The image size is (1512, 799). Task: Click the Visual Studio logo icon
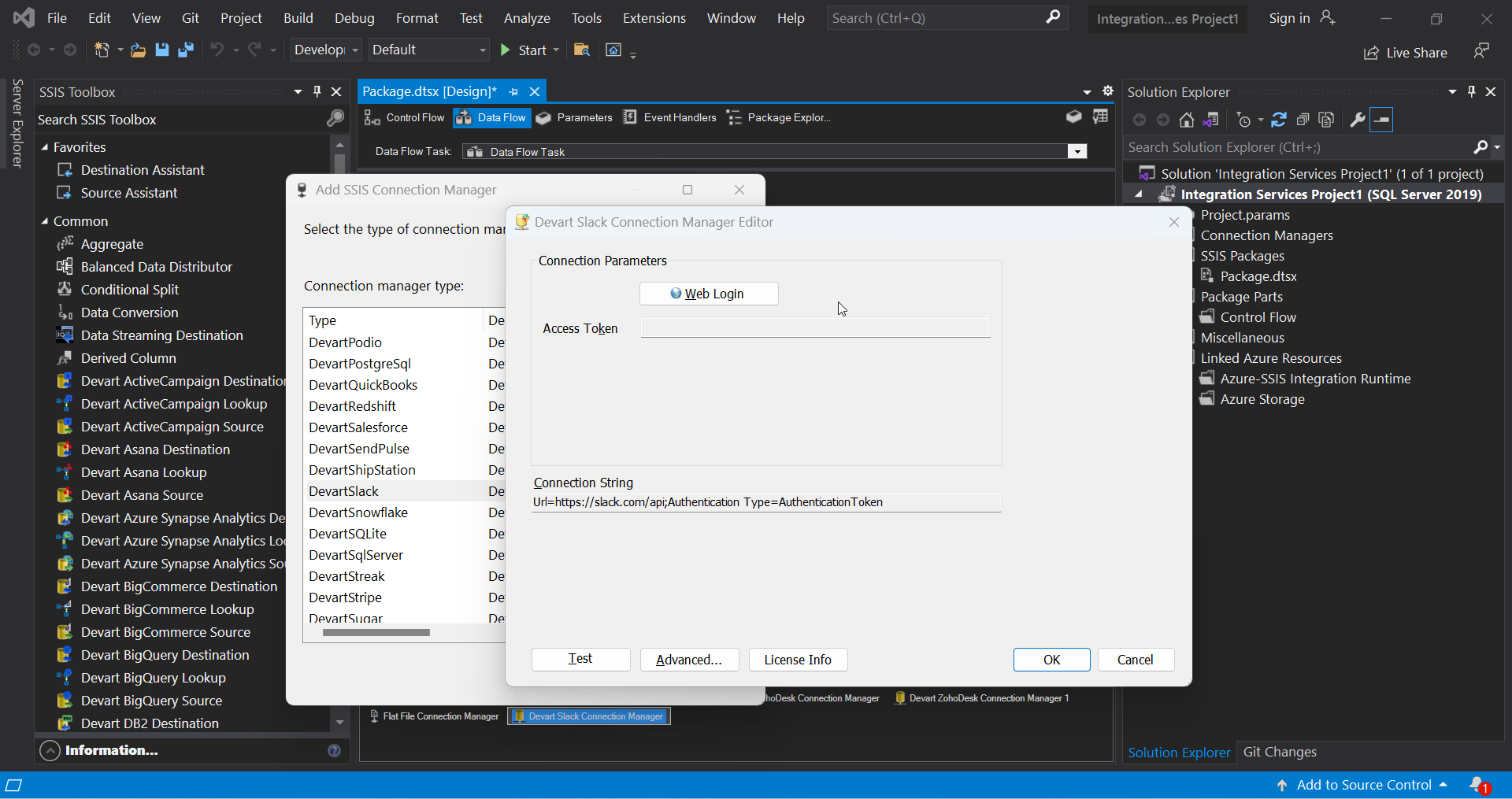click(24, 17)
